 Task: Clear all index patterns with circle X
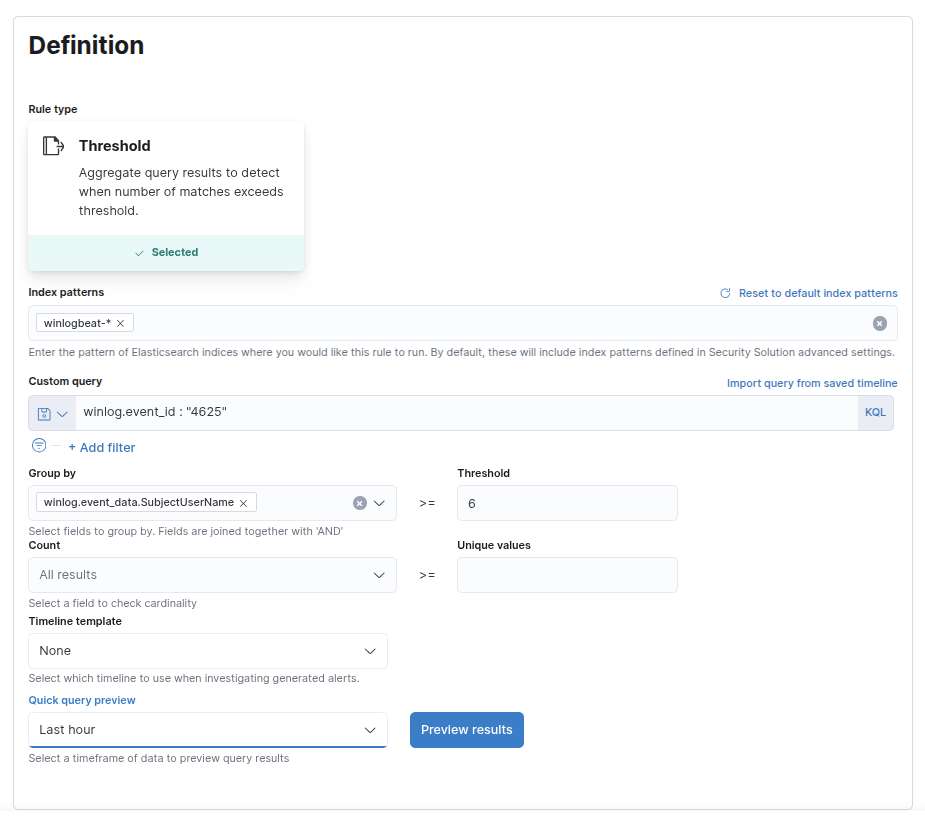879,323
